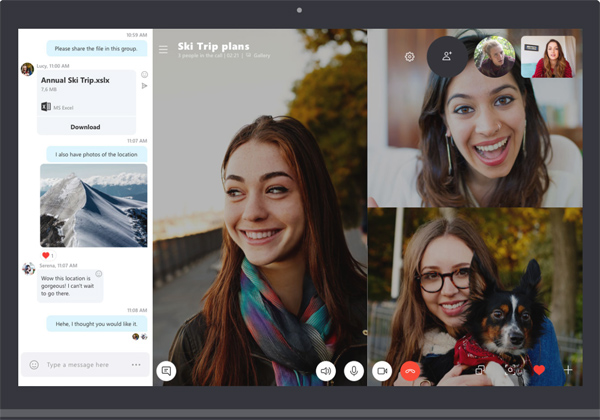Send a heart reaction in call
This screenshot has width=600, height=420.
click(x=539, y=370)
